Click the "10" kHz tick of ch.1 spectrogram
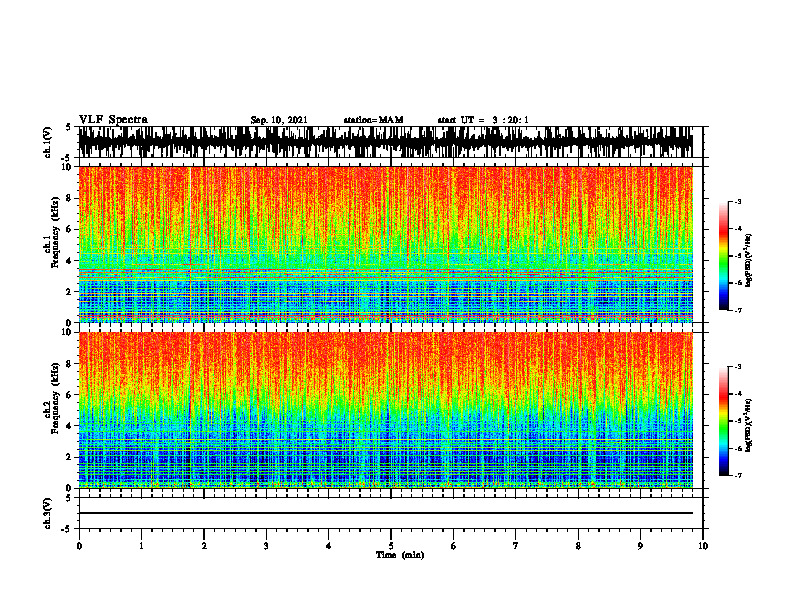 click(x=68, y=167)
